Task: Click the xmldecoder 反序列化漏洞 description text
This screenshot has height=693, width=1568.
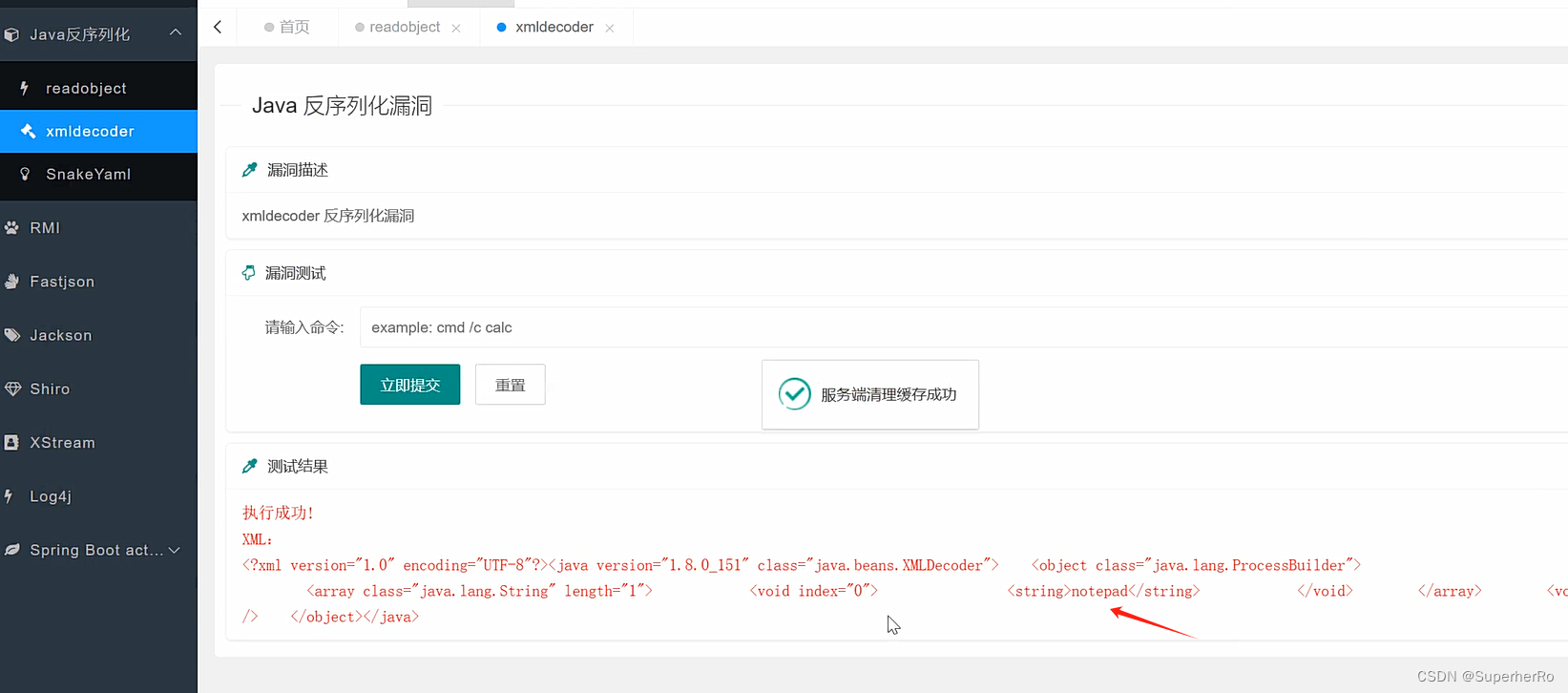Action: point(328,216)
